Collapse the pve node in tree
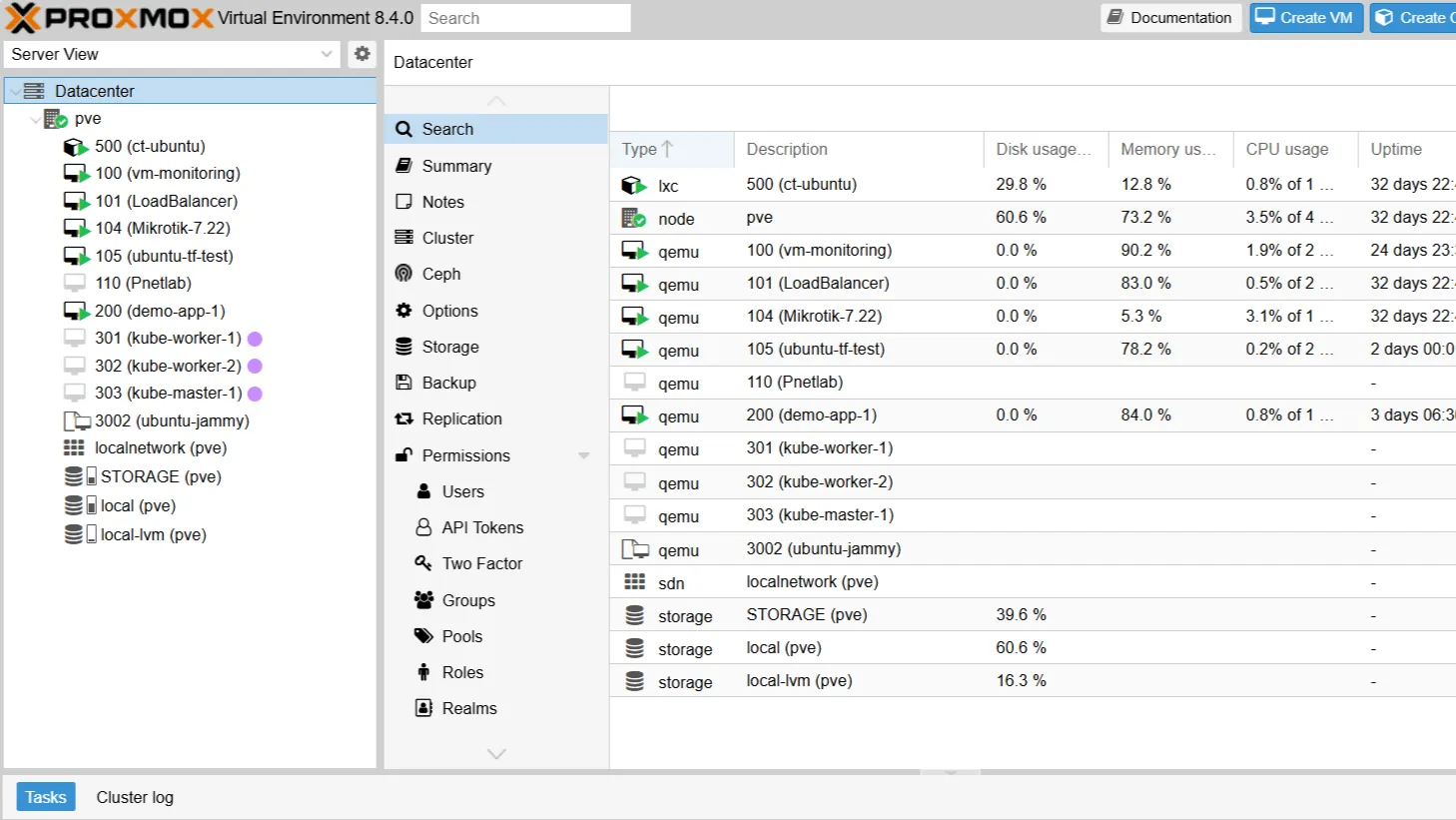Image resolution: width=1456 pixels, height=820 pixels. pos(36,119)
